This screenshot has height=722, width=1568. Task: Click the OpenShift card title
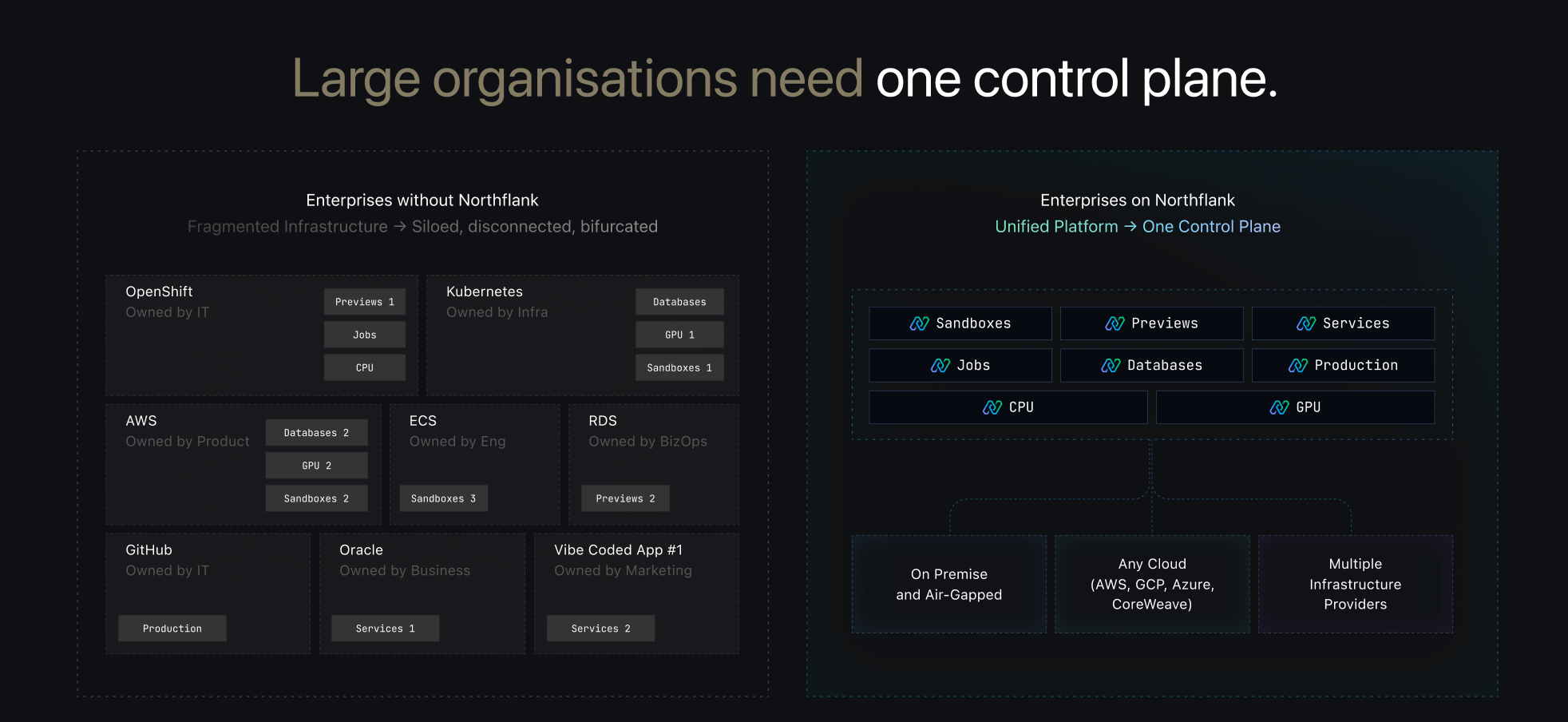click(159, 292)
